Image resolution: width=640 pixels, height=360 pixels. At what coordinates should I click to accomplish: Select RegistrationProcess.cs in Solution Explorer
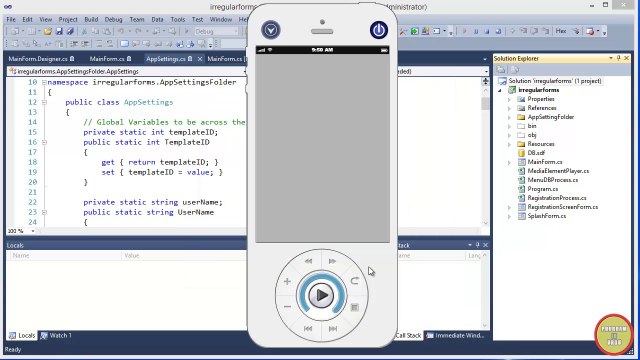tap(556, 198)
